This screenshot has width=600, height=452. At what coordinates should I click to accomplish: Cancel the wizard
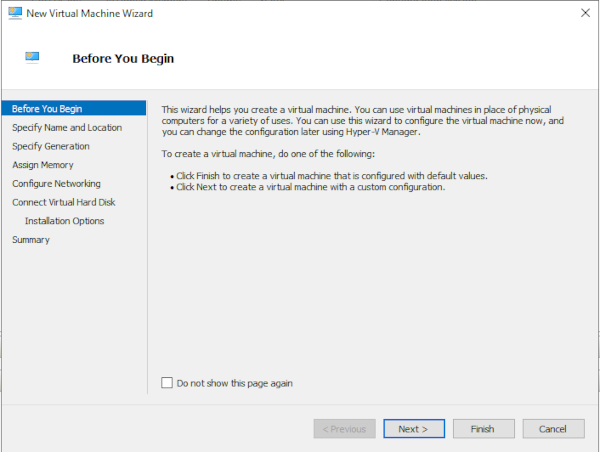click(x=553, y=429)
